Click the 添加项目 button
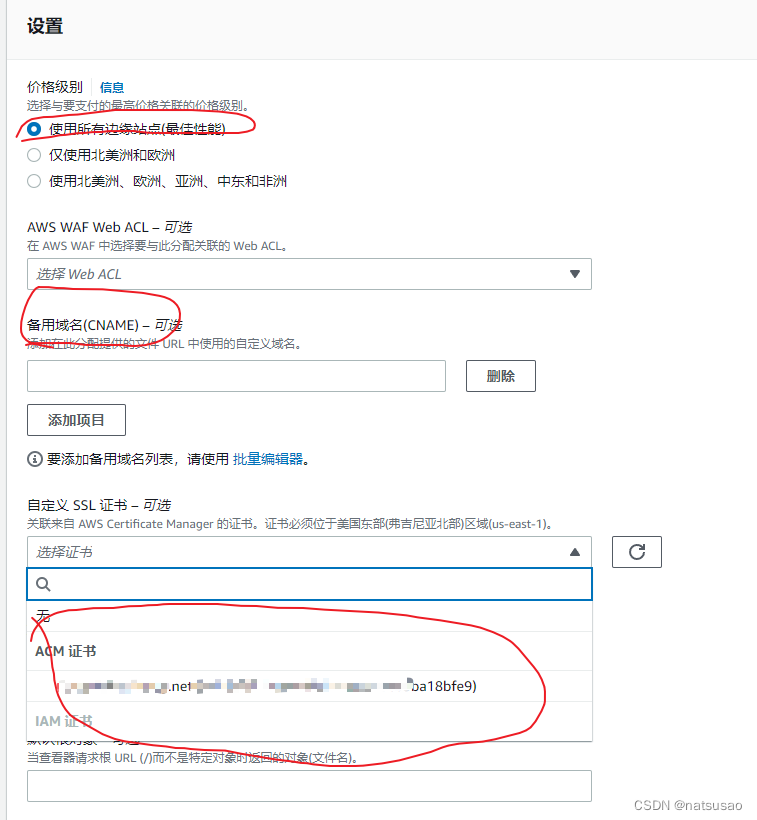 76,419
